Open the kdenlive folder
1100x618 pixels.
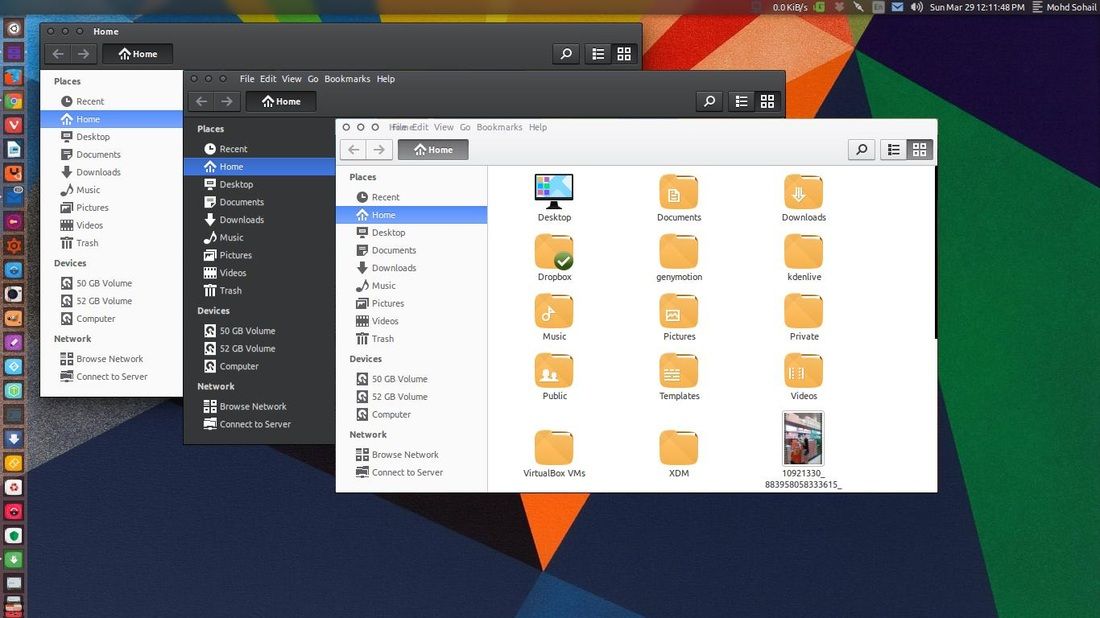[x=804, y=254]
